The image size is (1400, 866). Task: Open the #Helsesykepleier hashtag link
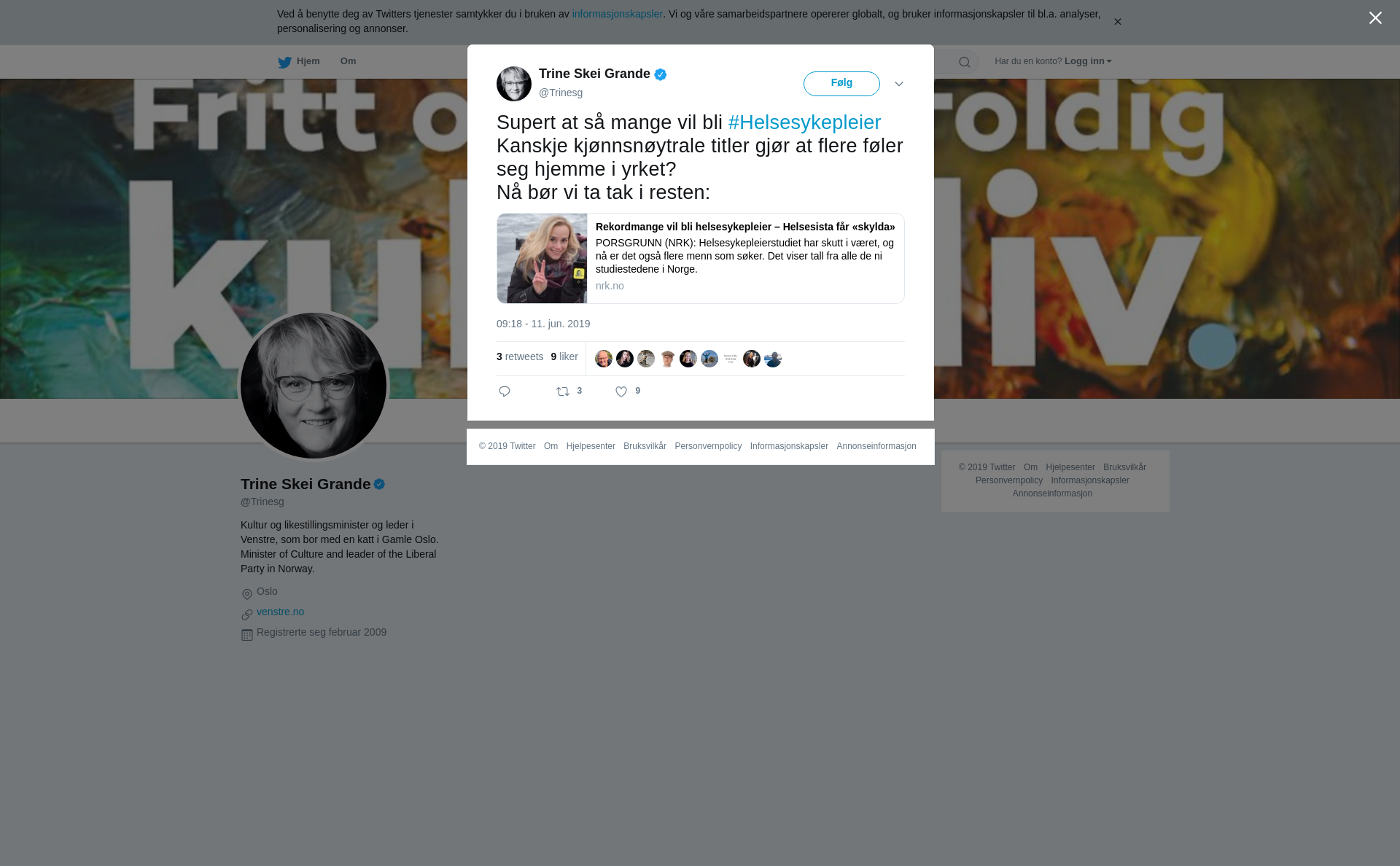point(804,122)
